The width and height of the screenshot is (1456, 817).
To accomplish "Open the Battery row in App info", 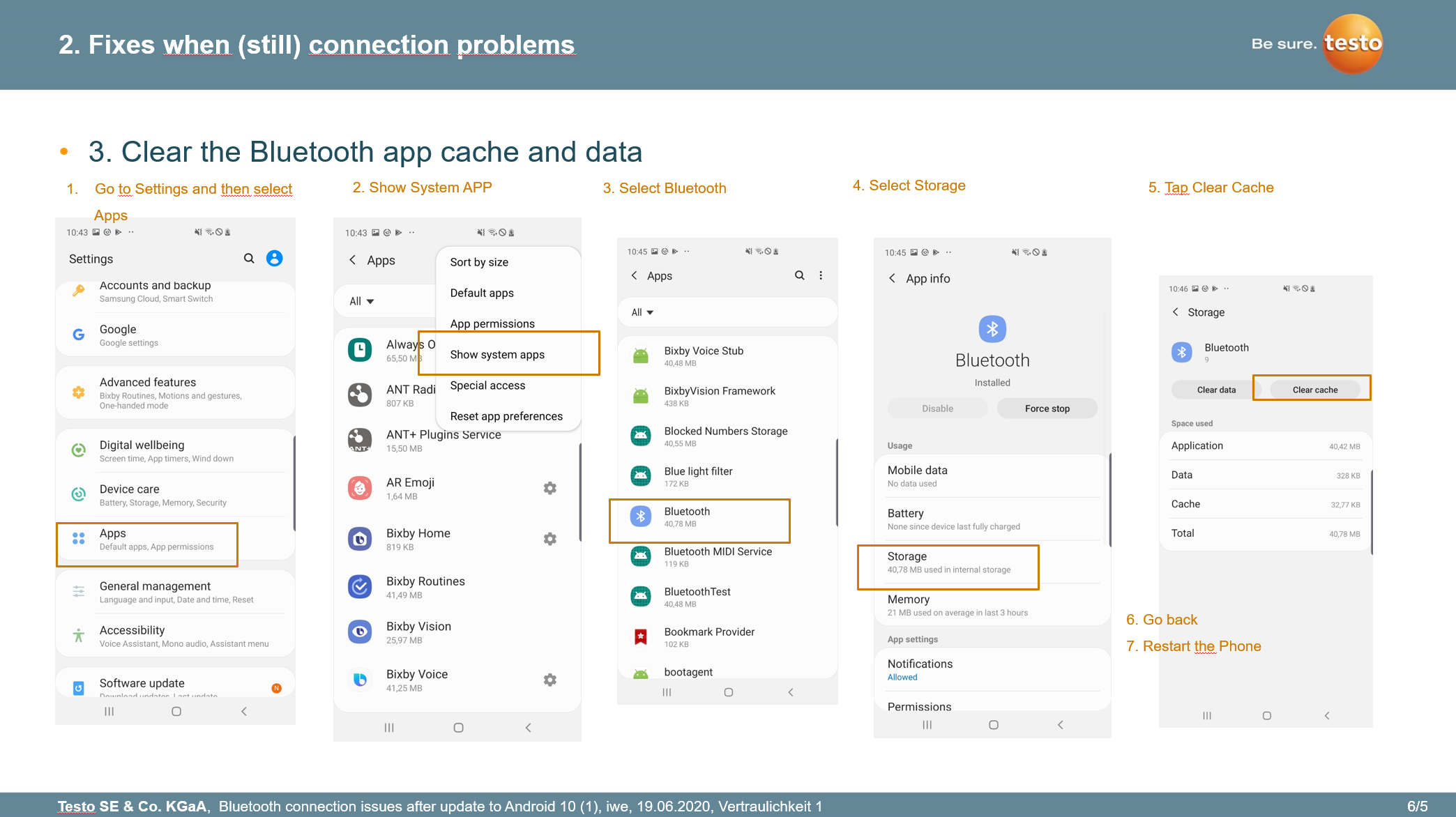I will click(x=992, y=519).
